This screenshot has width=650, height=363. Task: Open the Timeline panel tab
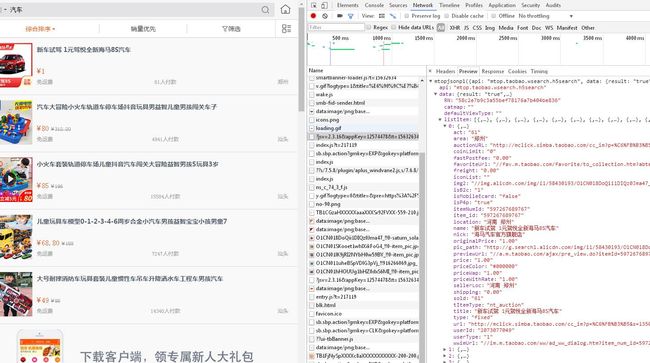point(449,5)
